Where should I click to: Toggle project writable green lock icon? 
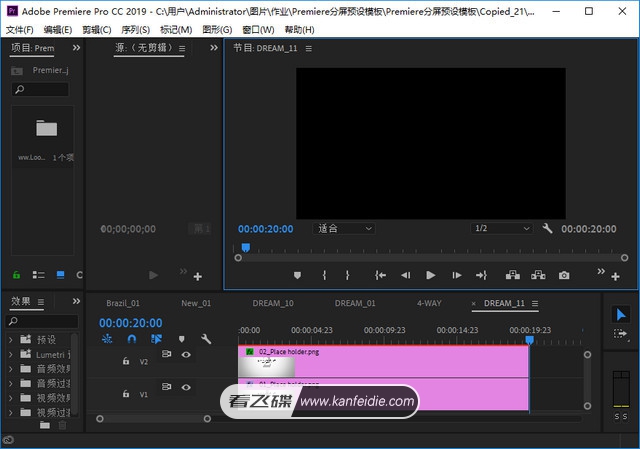[x=16, y=275]
